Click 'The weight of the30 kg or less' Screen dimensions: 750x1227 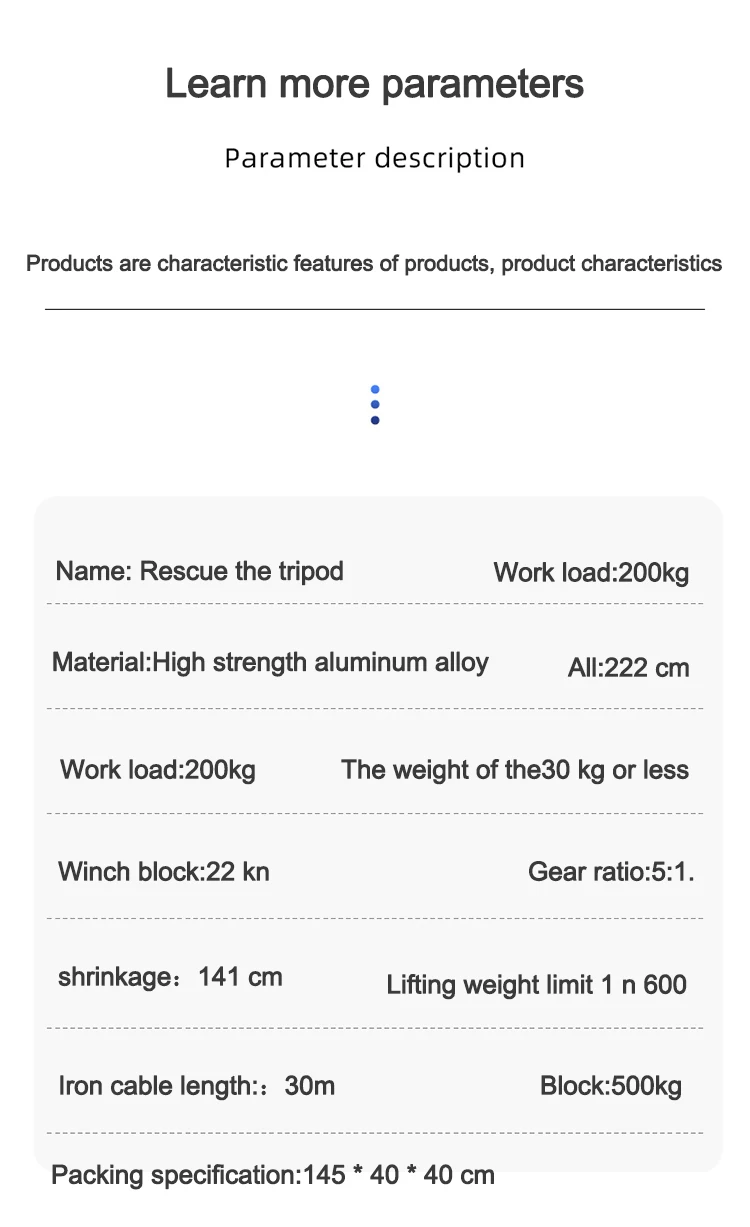(515, 770)
